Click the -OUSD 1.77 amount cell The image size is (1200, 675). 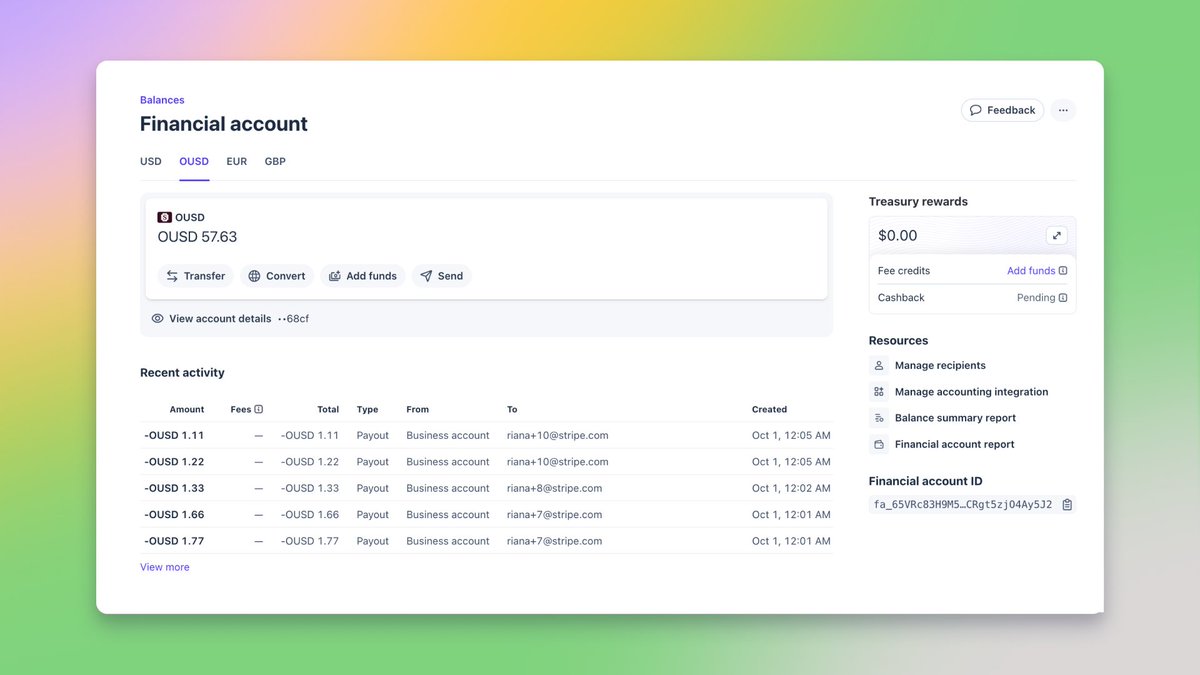pos(174,541)
